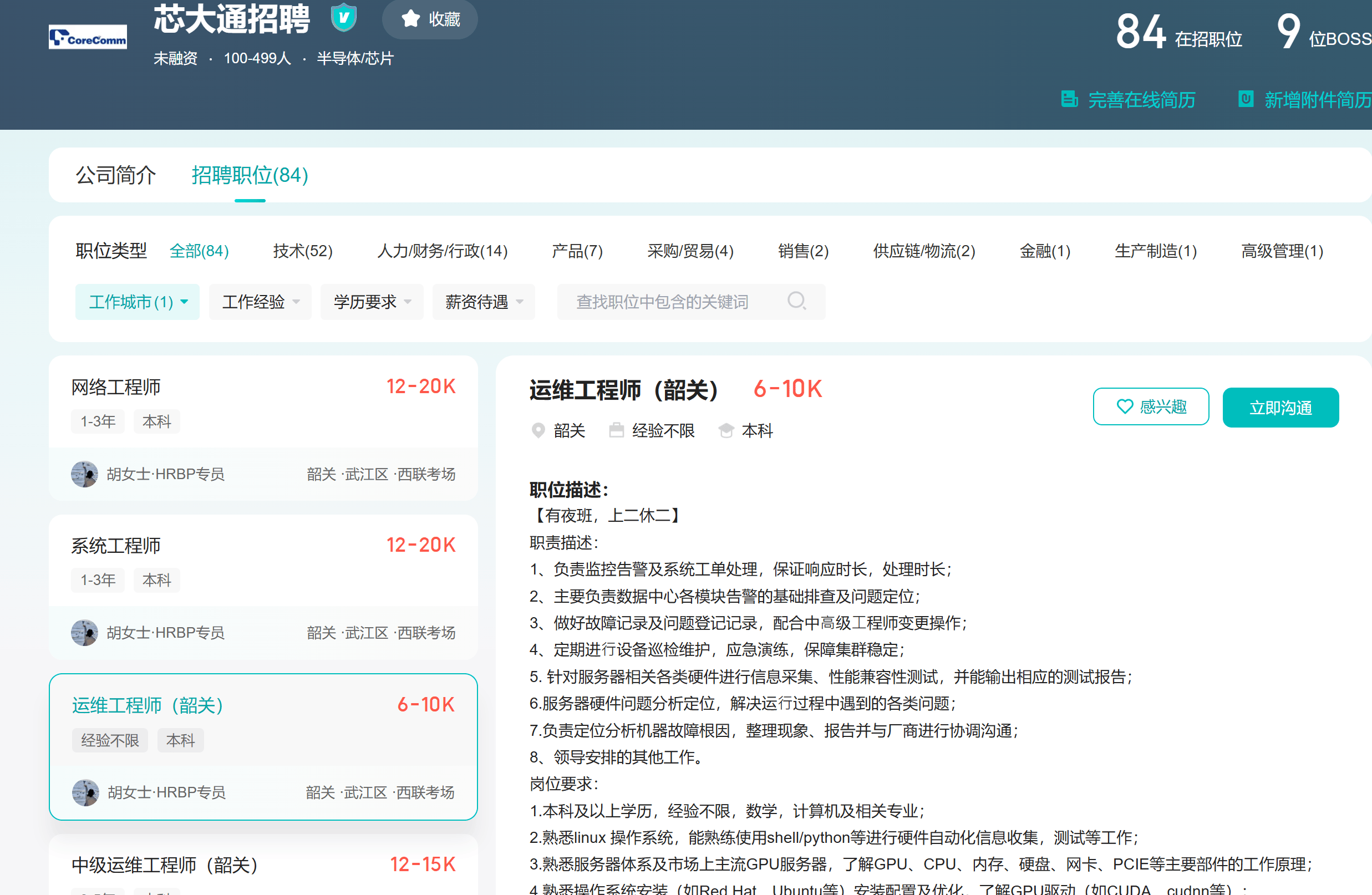The height and width of the screenshot is (895, 1372).
Task: Click the heart icon on 感兴趣
Action: coord(1125,407)
